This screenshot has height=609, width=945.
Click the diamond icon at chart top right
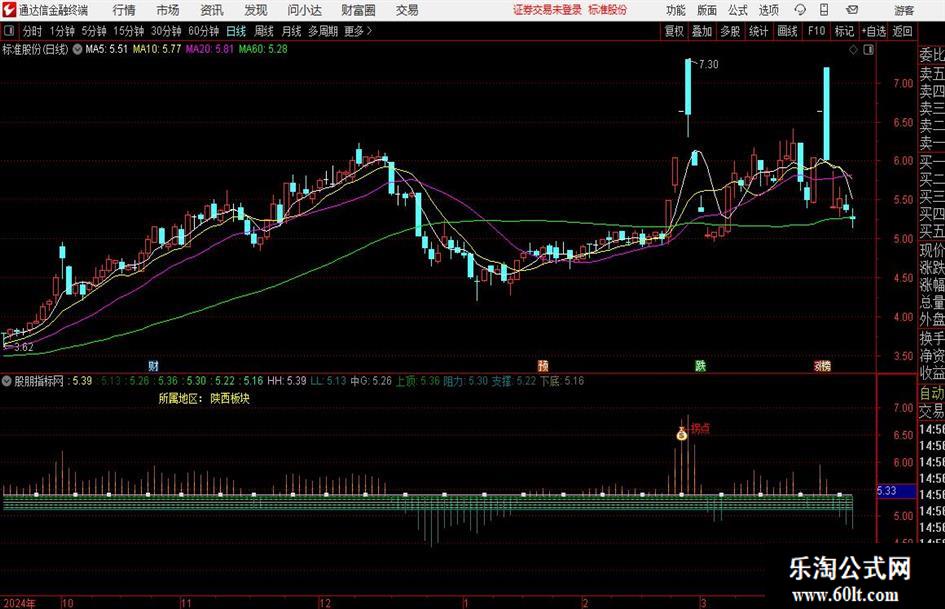853,50
